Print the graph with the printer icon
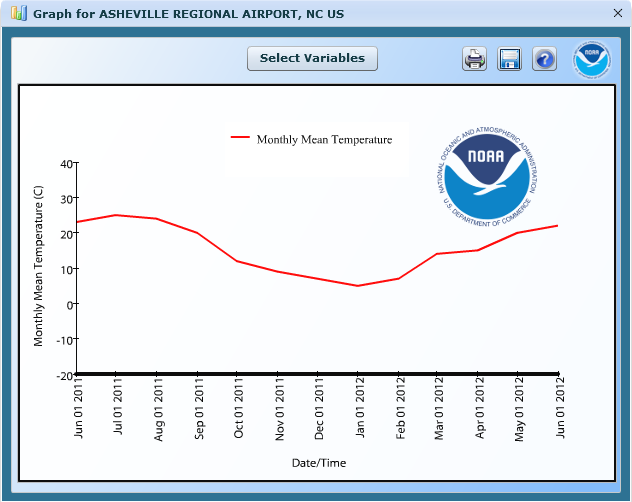The height and width of the screenshot is (502, 632). coord(474,59)
